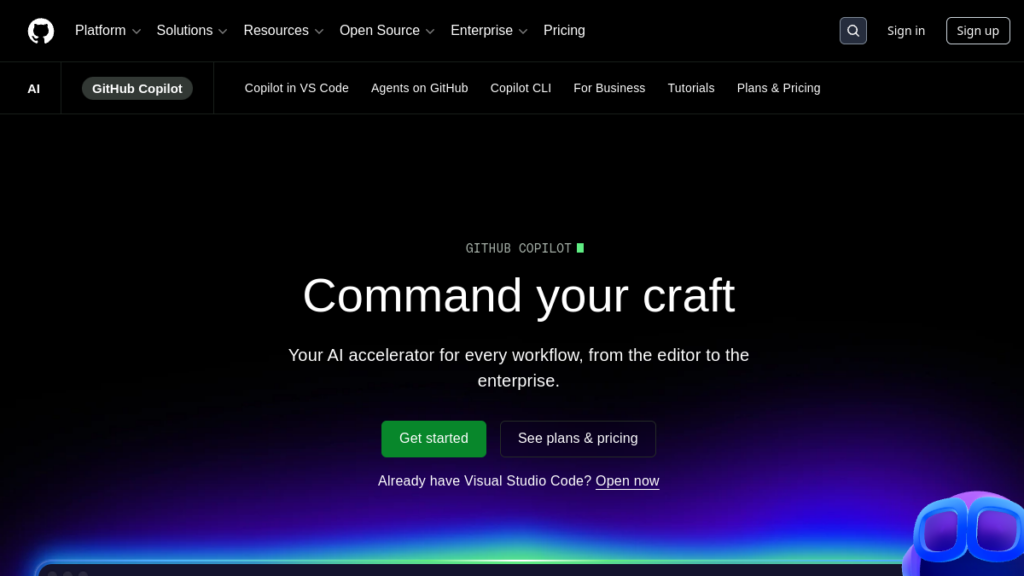Click the Command your craft heading
The height and width of the screenshot is (576, 1024).
(x=519, y=296)
